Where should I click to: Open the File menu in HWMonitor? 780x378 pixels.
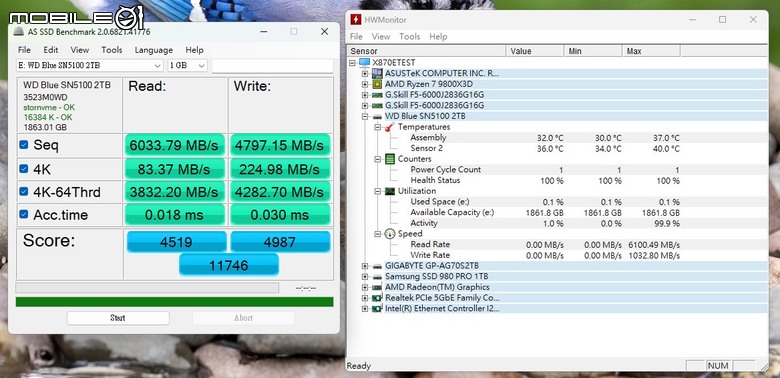tap(356, 36)
